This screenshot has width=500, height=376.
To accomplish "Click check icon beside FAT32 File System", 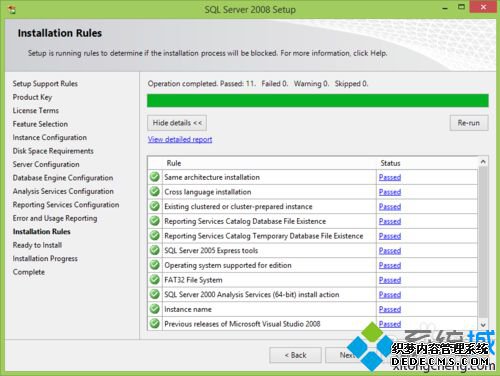I will pos(155,279).
